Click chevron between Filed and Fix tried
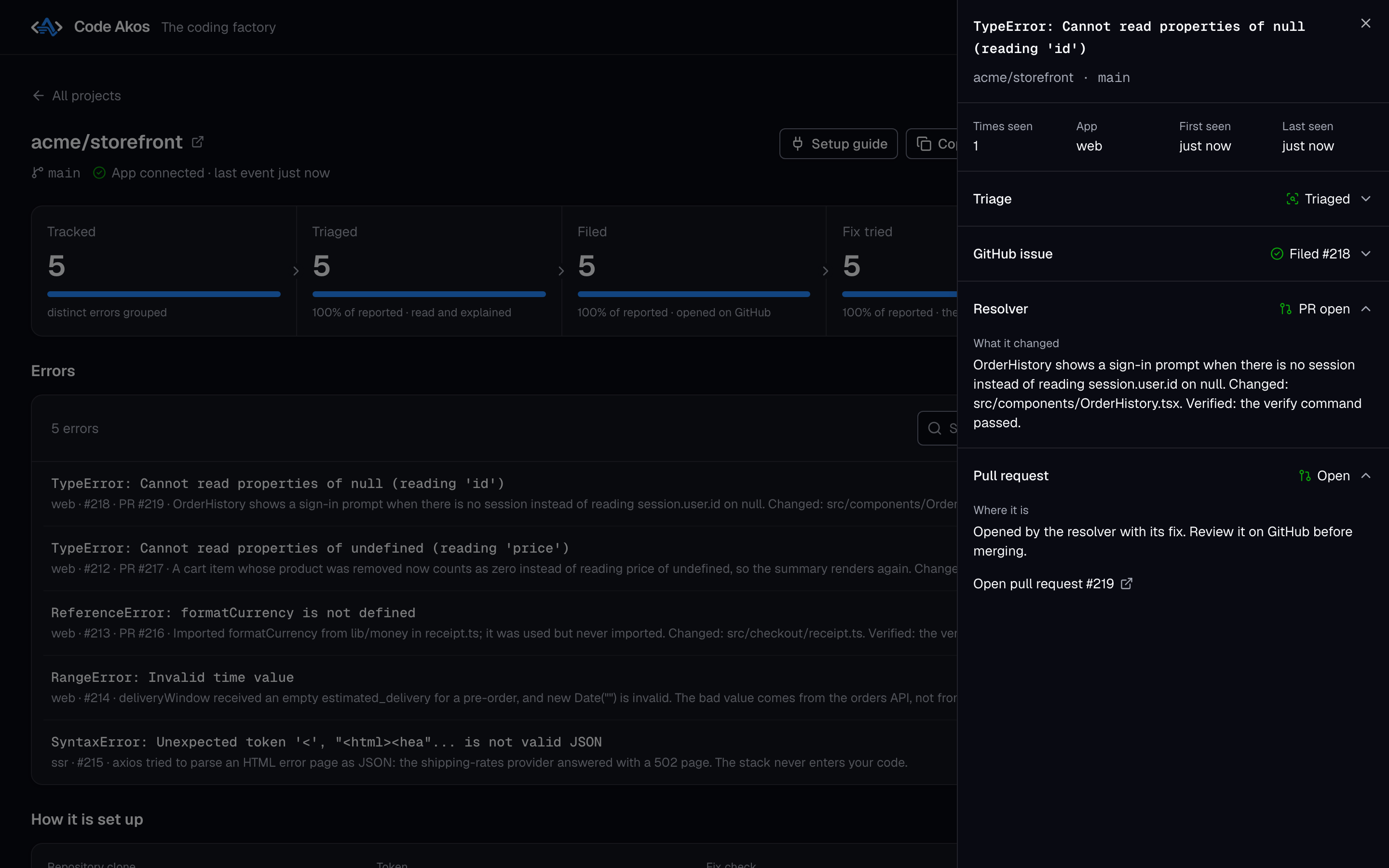The width and height of the screenshot is (1389, 868). tap(825, 271)
